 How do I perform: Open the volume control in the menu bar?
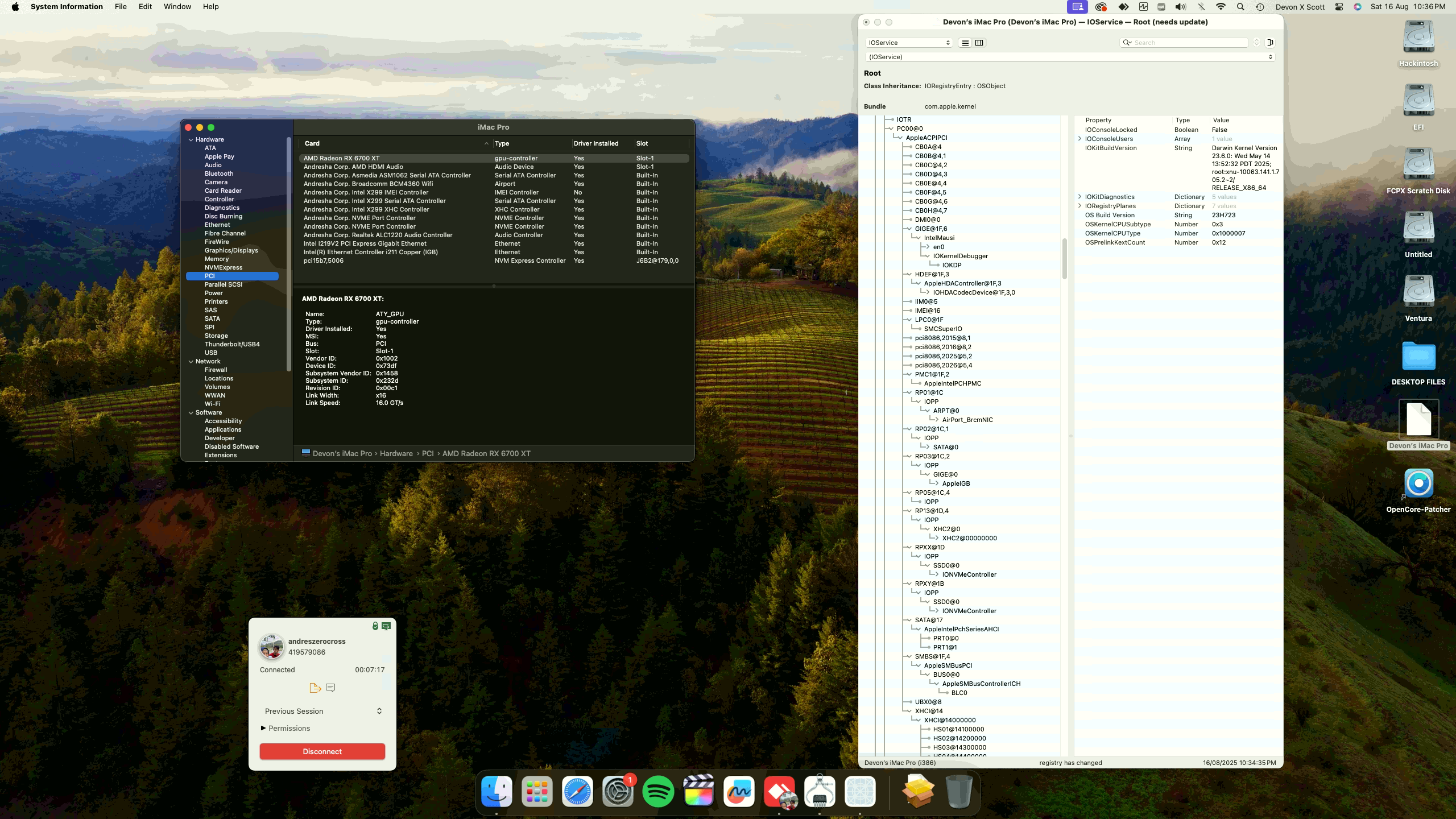(1181, 7)
